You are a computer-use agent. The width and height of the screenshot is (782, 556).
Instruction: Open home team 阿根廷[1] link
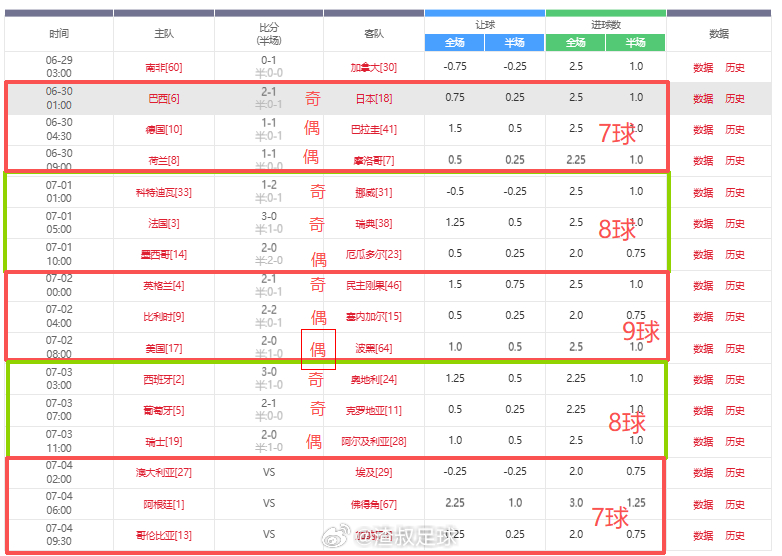(x=164, y=504)
